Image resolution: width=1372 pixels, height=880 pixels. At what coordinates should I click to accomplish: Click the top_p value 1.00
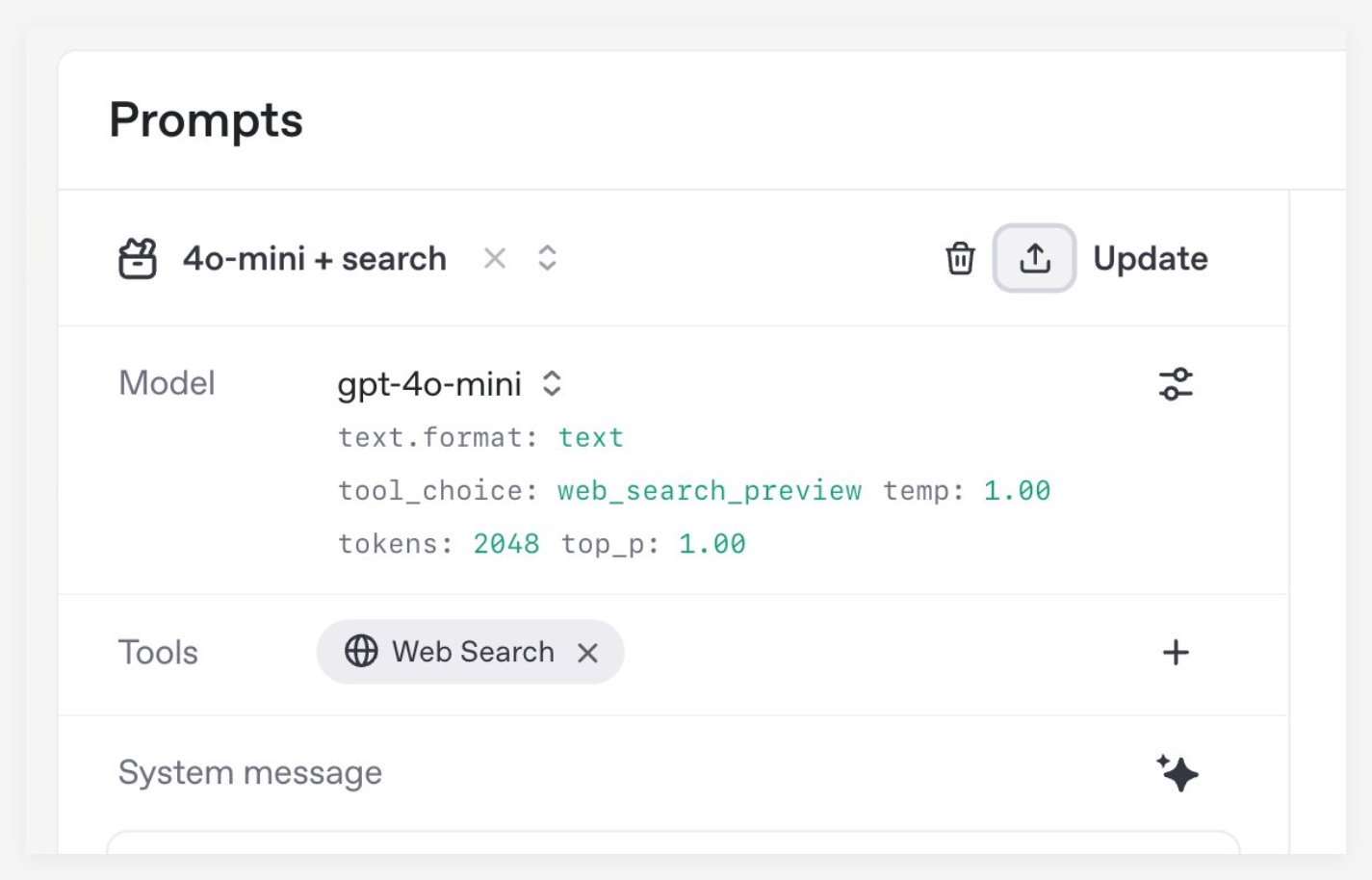point(712,544)
